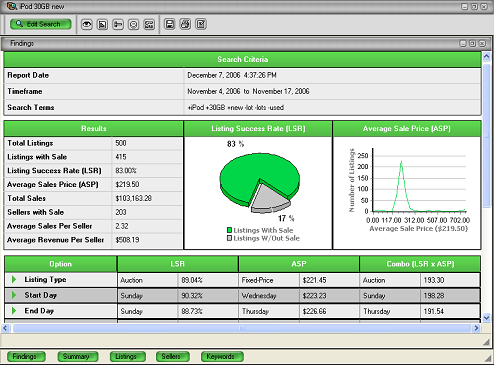494x365 pixels.
Task: Click the Results section header
Action: click(94, 129)
